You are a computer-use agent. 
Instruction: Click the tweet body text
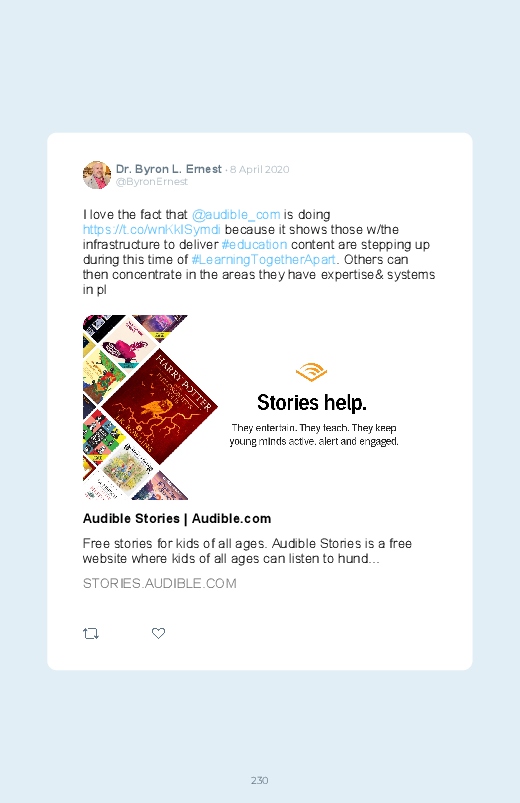pos(259,252)
